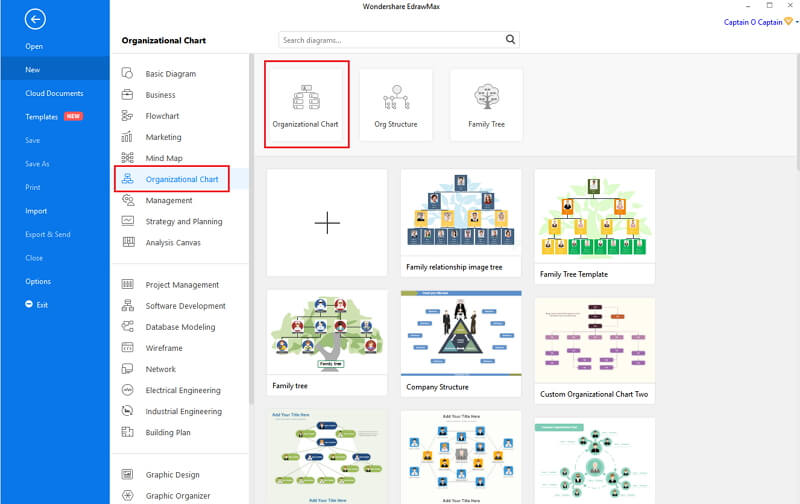Screen dimensions: 800x504
Task: Open the Cloud Documents menu item
Action: point(55,93)
